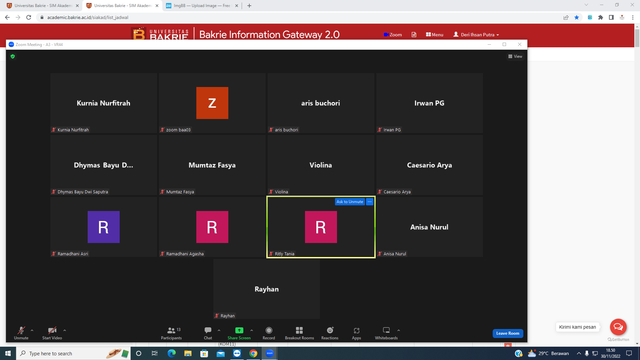Close the ImgBB browser tab
Image resolution: width=640 pixels, height=360 pixels.
pos(236,6)
